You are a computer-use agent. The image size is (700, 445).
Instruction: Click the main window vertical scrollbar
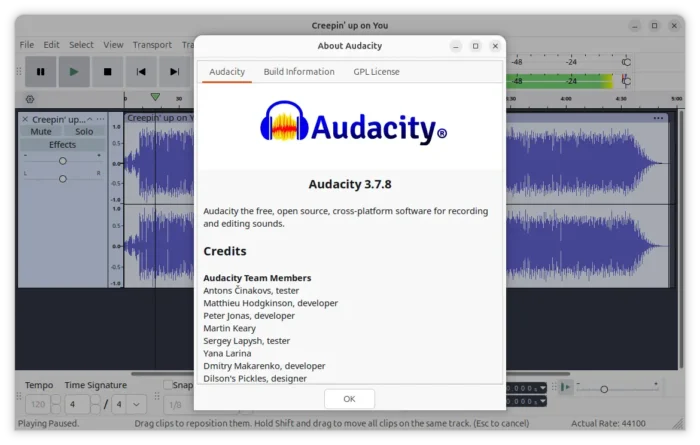pyautogui.click(x=680, y=239)
